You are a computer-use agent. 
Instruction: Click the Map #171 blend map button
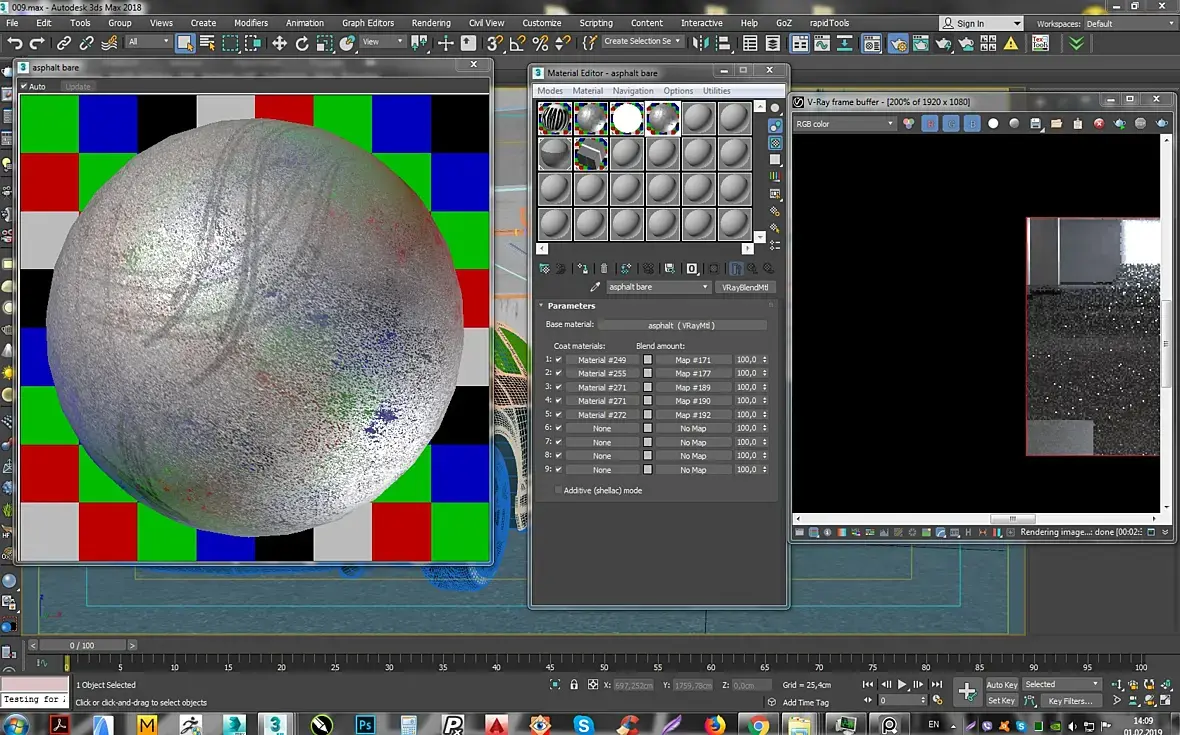pyautogui.click(x=692, y=360)
